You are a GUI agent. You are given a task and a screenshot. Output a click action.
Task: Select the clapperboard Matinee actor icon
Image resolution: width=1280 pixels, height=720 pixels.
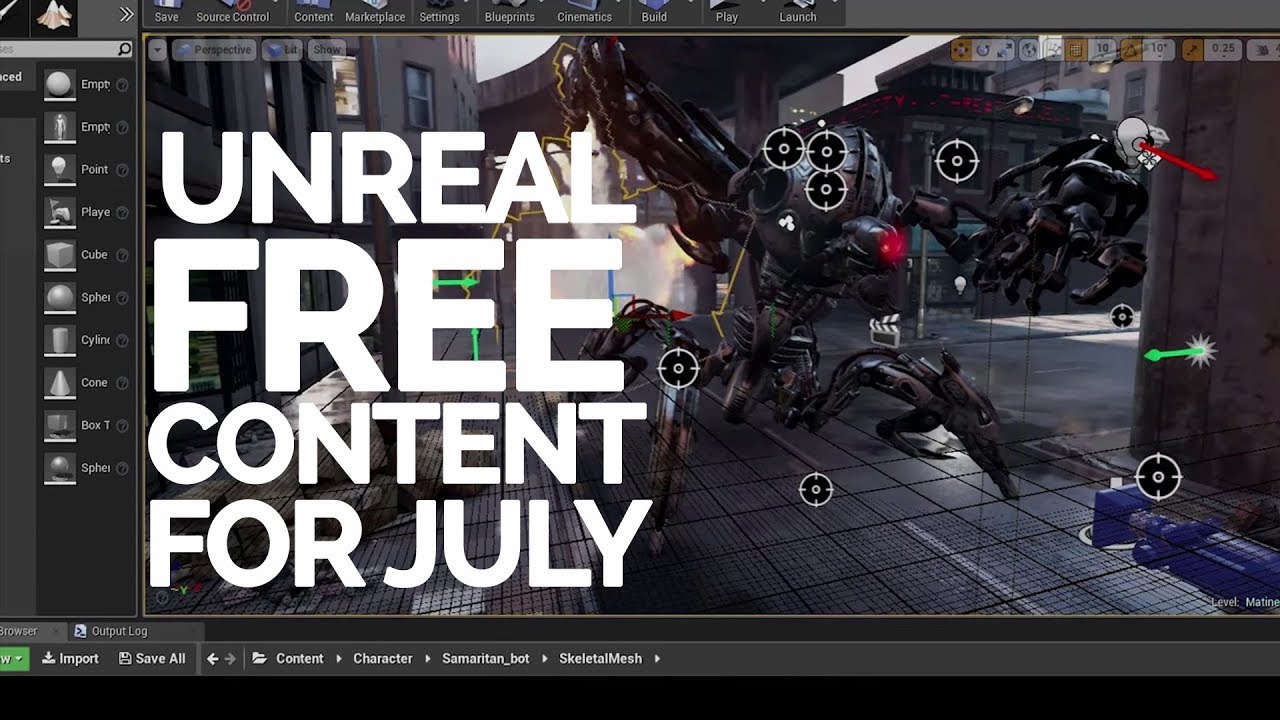[x=885, y=331]
